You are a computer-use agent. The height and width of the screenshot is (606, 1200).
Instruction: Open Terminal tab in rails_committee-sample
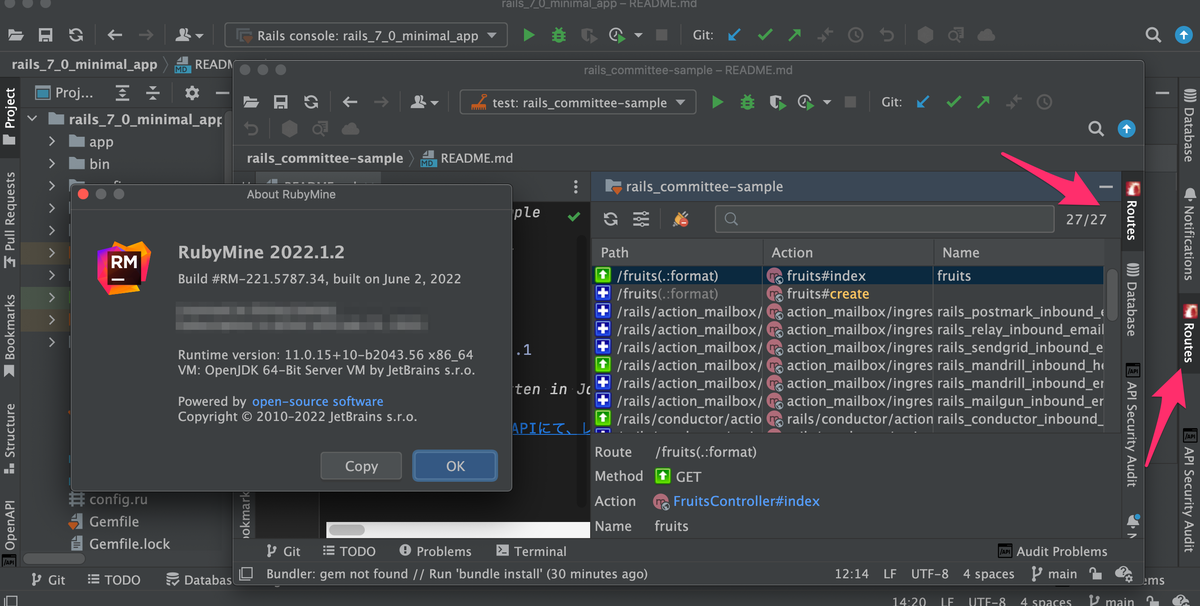[x=530, y=551]
